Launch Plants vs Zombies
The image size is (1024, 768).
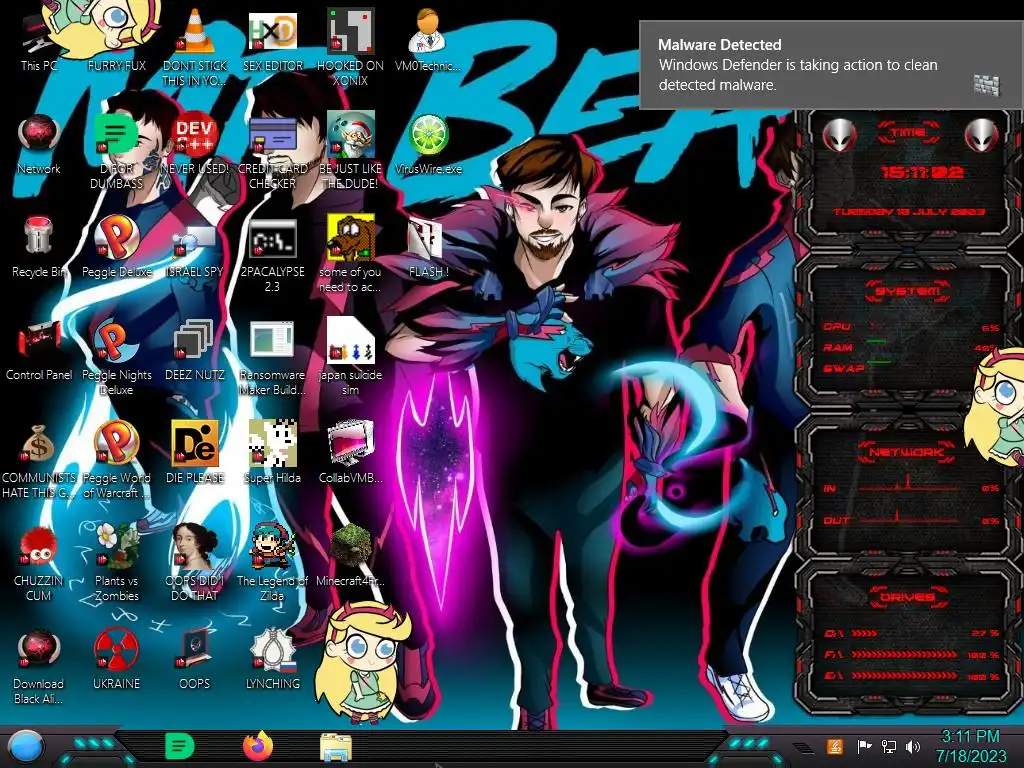tap(116, 564)
